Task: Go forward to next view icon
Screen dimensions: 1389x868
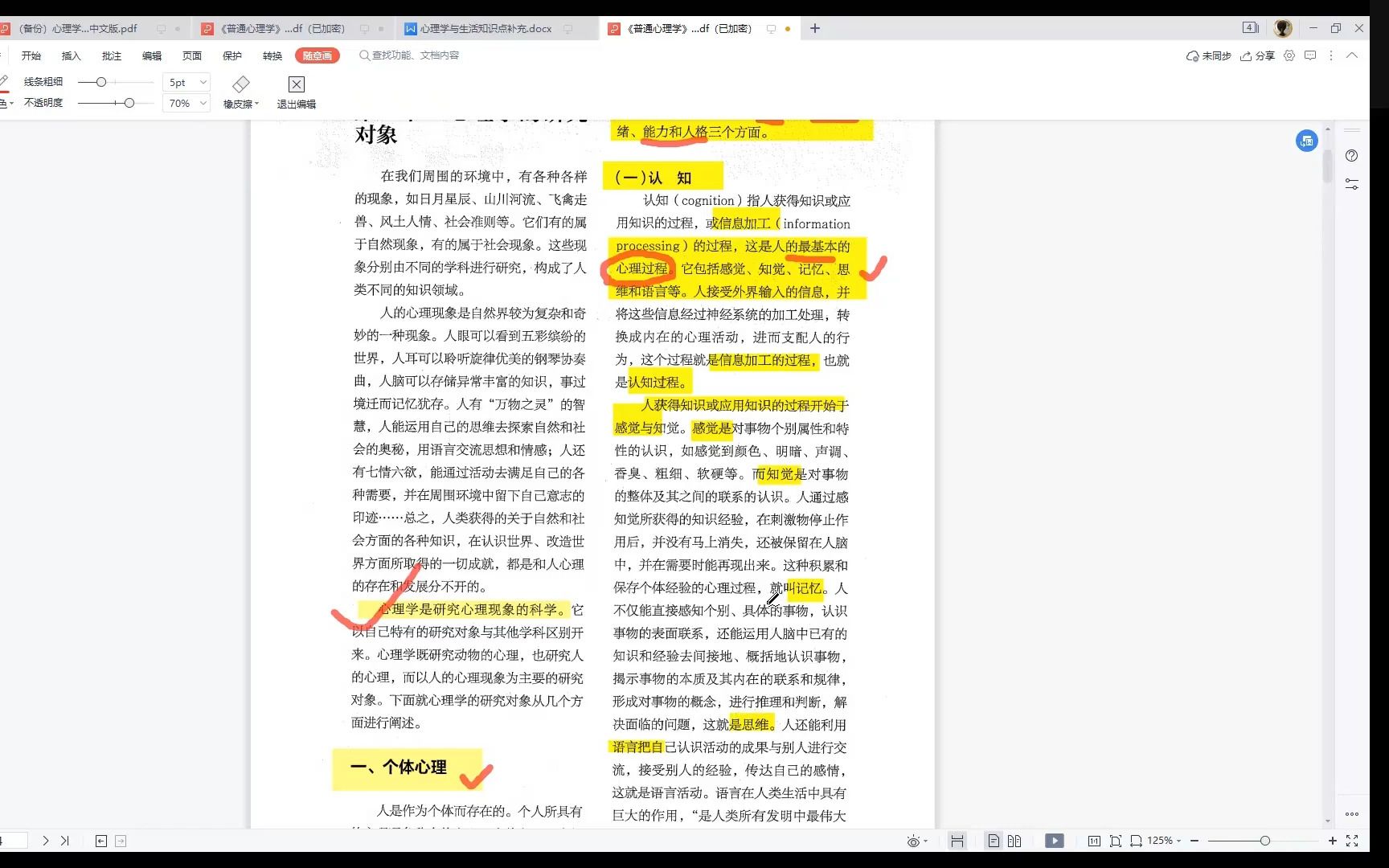Action: pyautogui.click(x=121, y=841)
